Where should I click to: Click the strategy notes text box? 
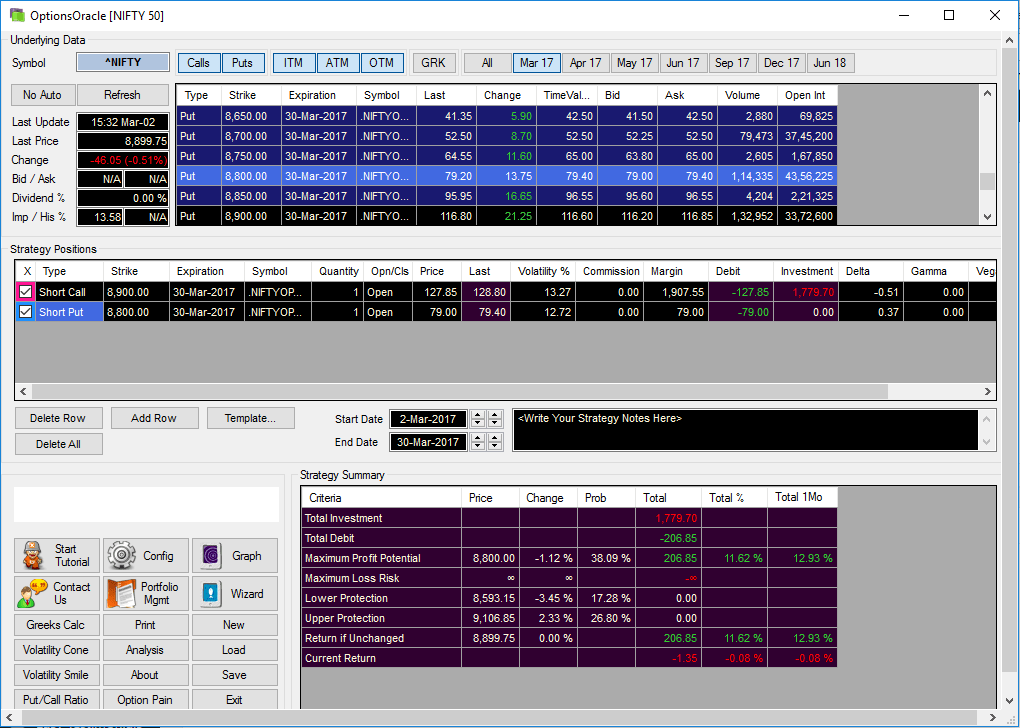point(745,430)
